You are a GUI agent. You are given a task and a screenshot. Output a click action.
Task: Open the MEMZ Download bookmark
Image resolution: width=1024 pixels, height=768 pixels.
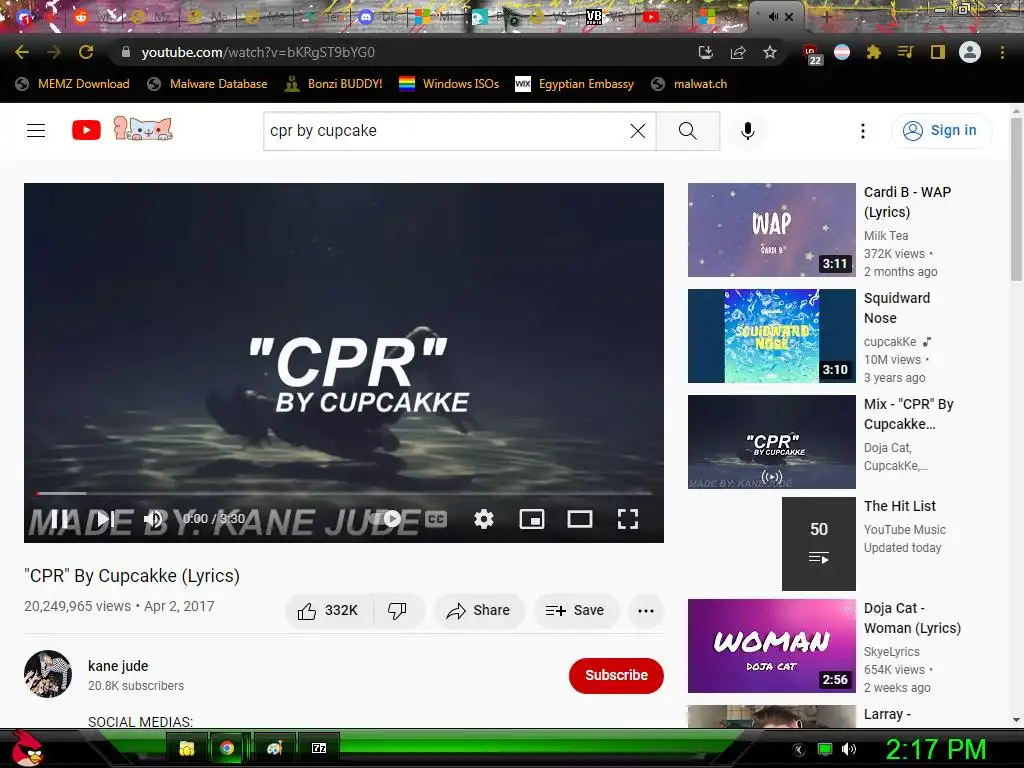click(x=72, y=84)
